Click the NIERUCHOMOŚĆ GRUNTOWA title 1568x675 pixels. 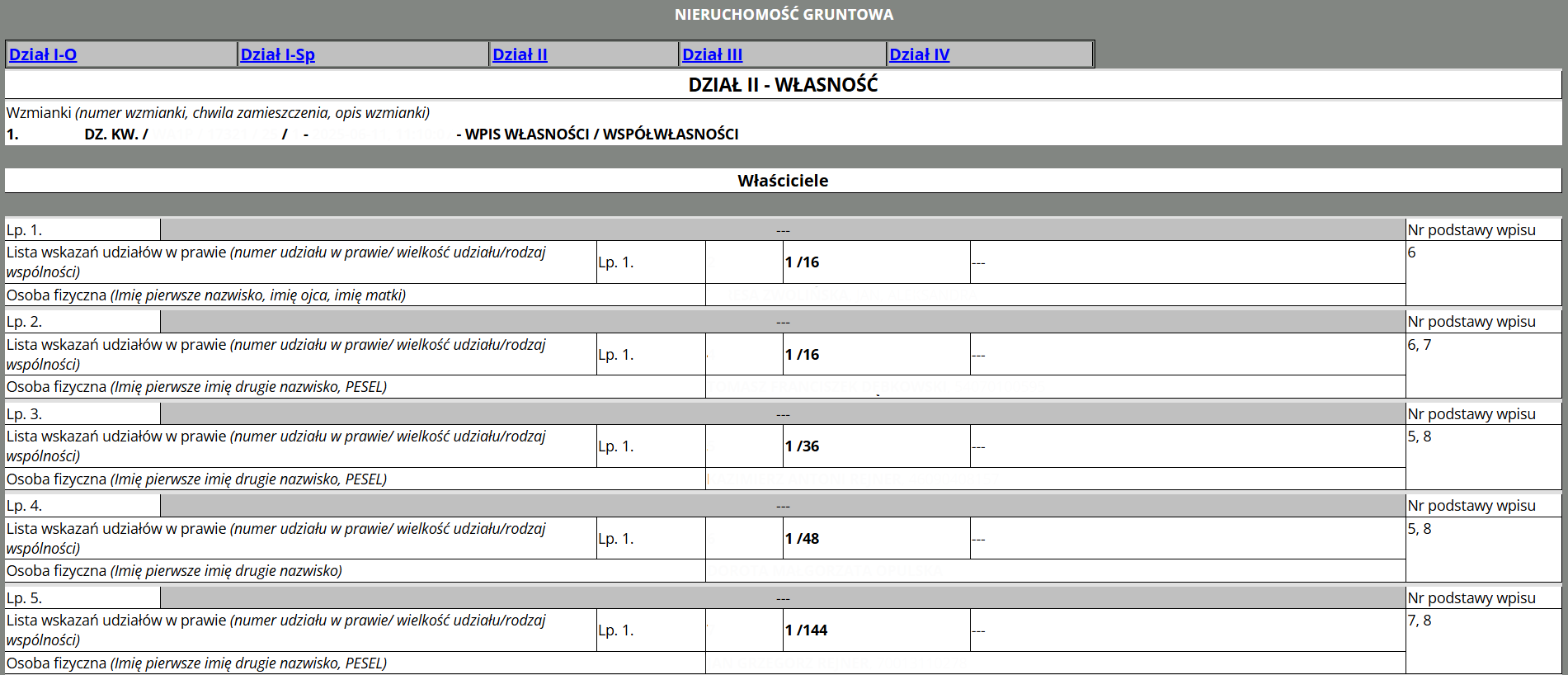click(784, 14)
